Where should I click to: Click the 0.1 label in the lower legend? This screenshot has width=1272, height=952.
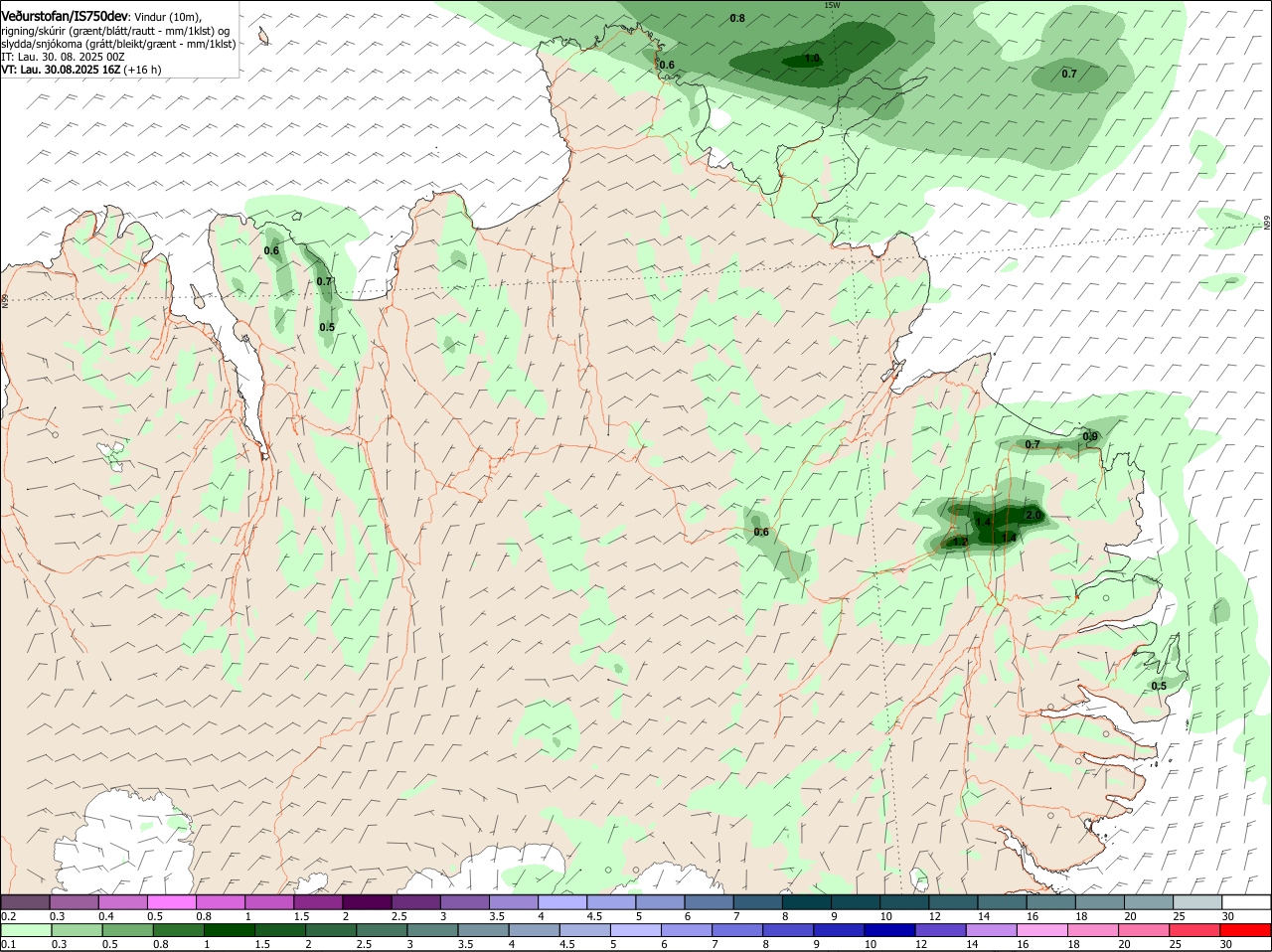[8, 944]
